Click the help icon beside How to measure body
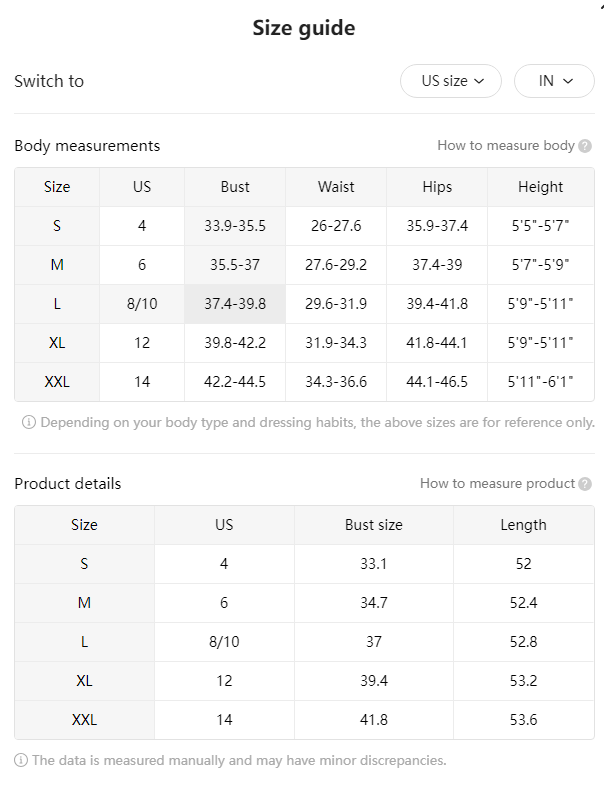 point(585,146)
